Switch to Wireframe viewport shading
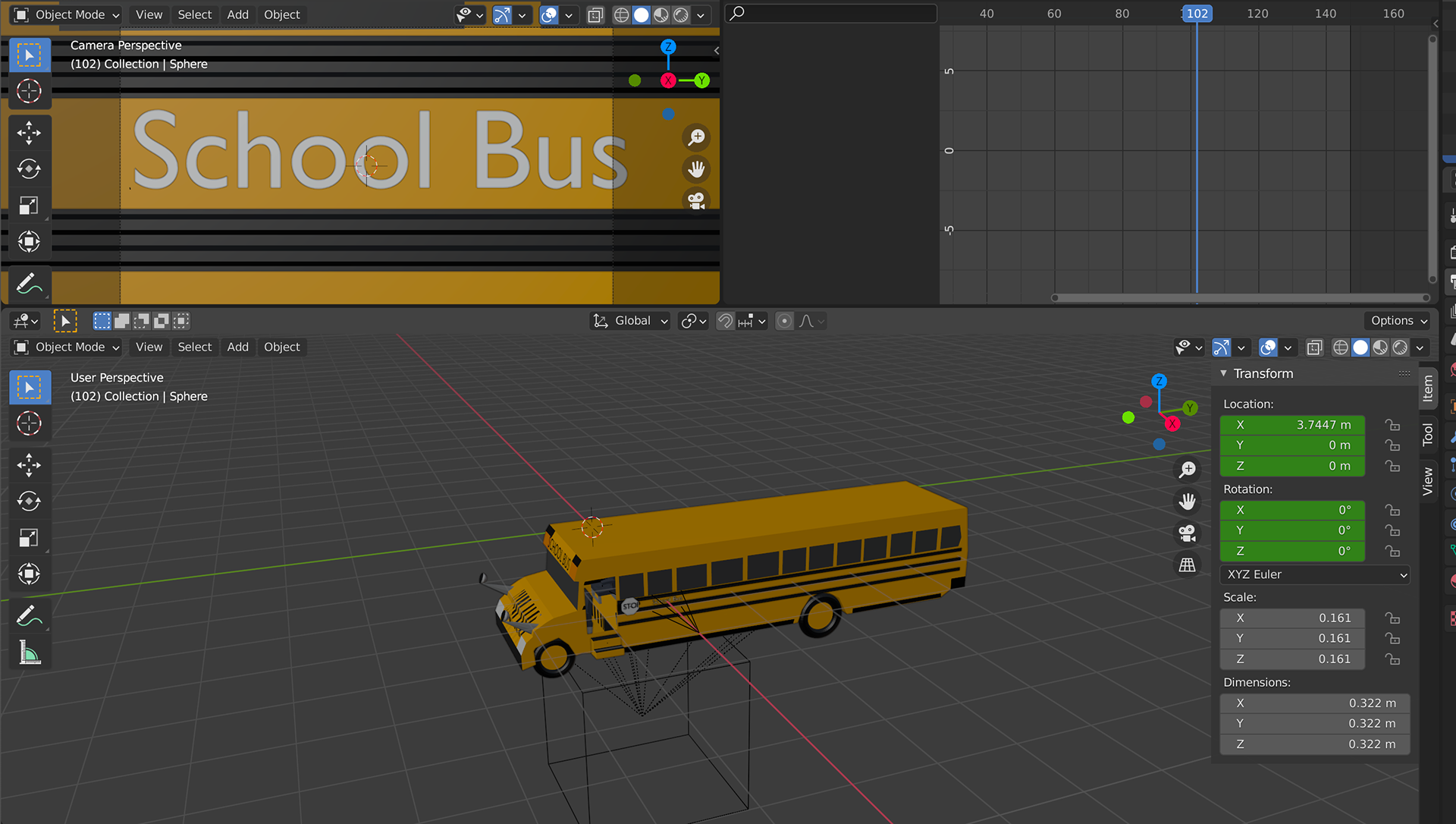 [1340, 347]
